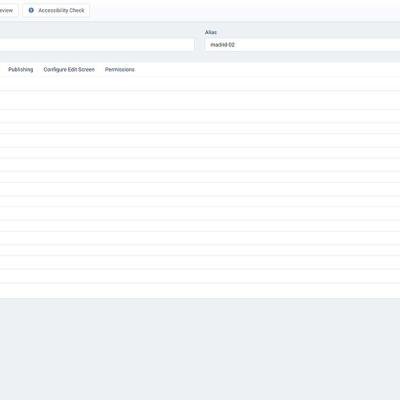The image size is (400, 400).
Task: Select the tab right of Configure Edit Screen
Action: point(120,69)
